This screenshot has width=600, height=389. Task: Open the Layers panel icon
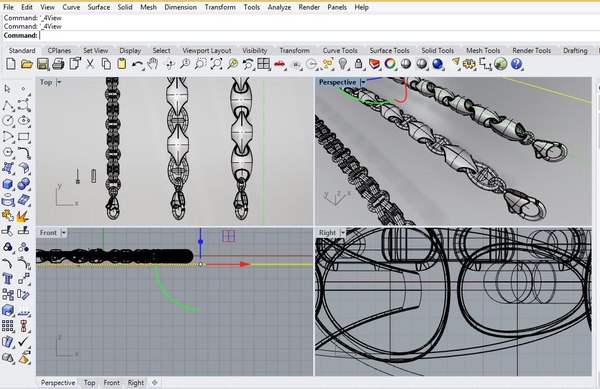point(374,64)
